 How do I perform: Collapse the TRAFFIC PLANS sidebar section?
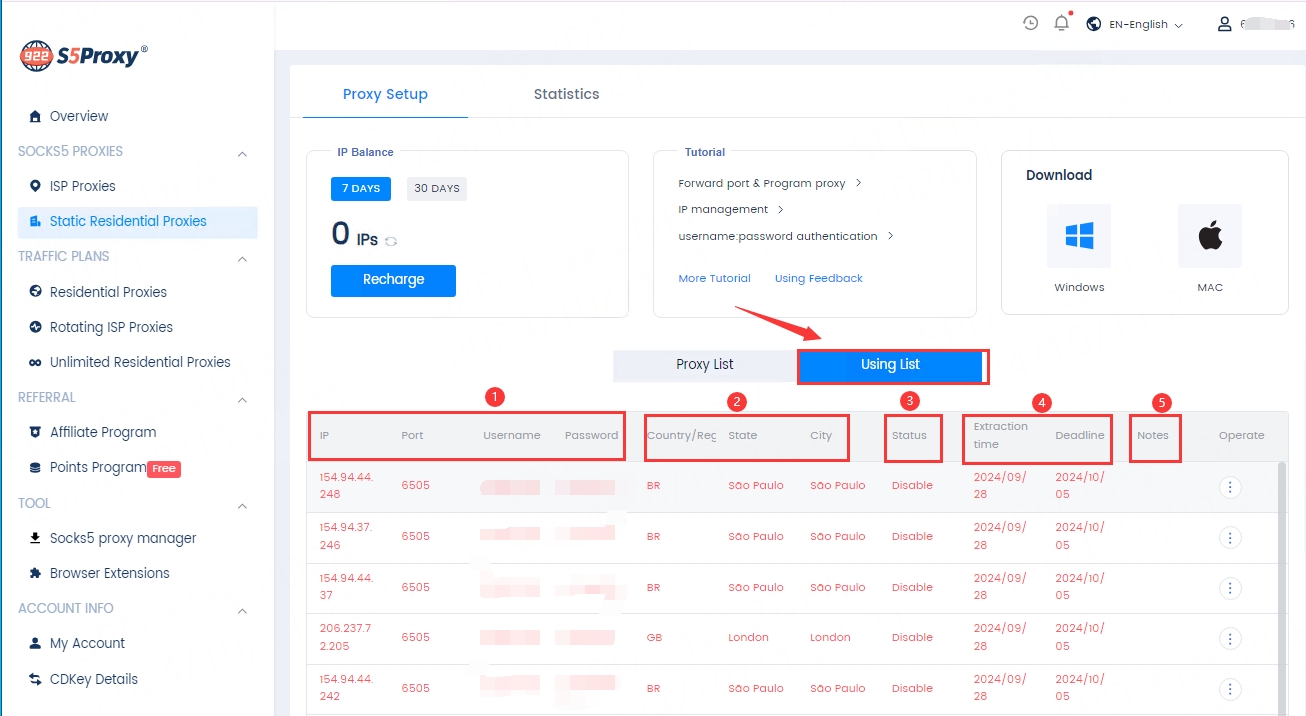click(x=242, y=258)
